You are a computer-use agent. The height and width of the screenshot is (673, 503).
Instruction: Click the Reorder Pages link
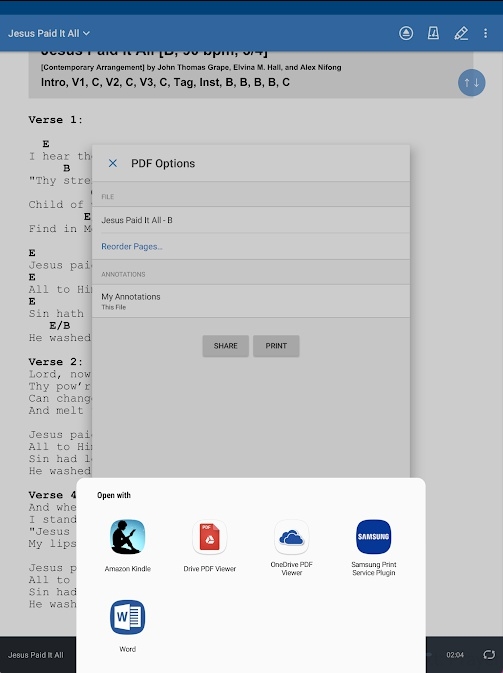132,246
